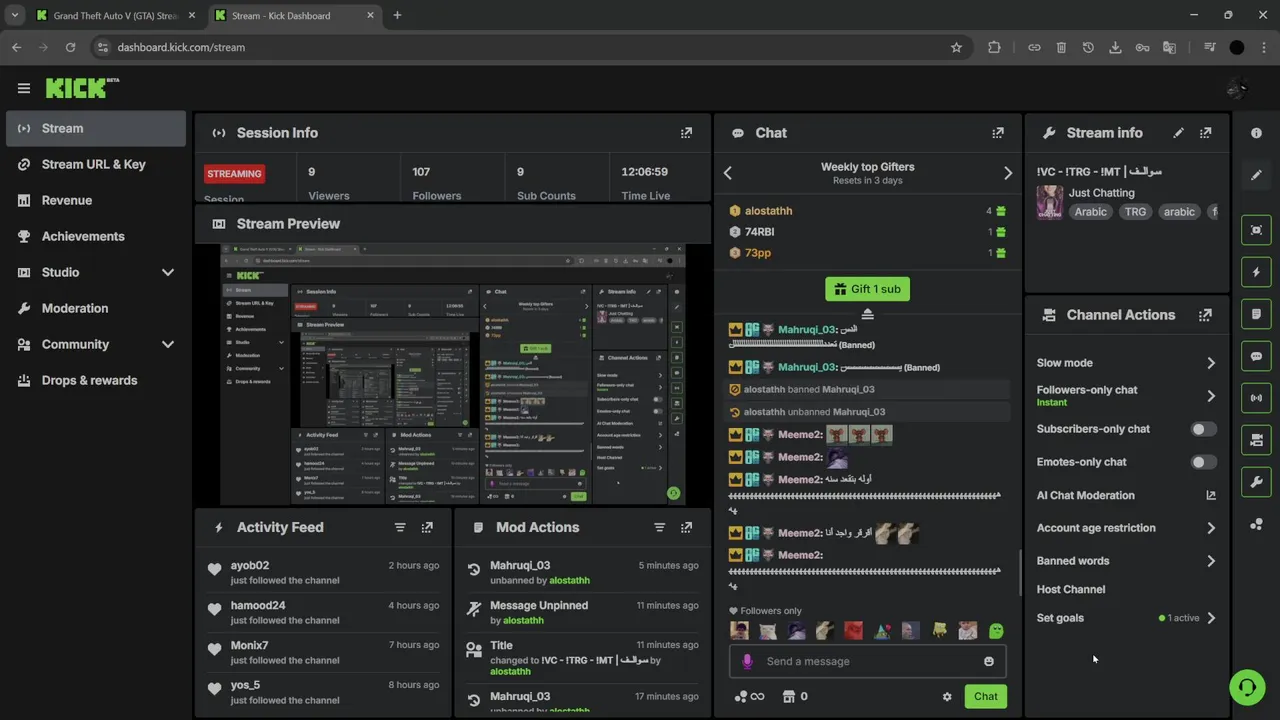Pop out the Stream info panel
Screen dimensions: 1280x720
(1205, 133)
